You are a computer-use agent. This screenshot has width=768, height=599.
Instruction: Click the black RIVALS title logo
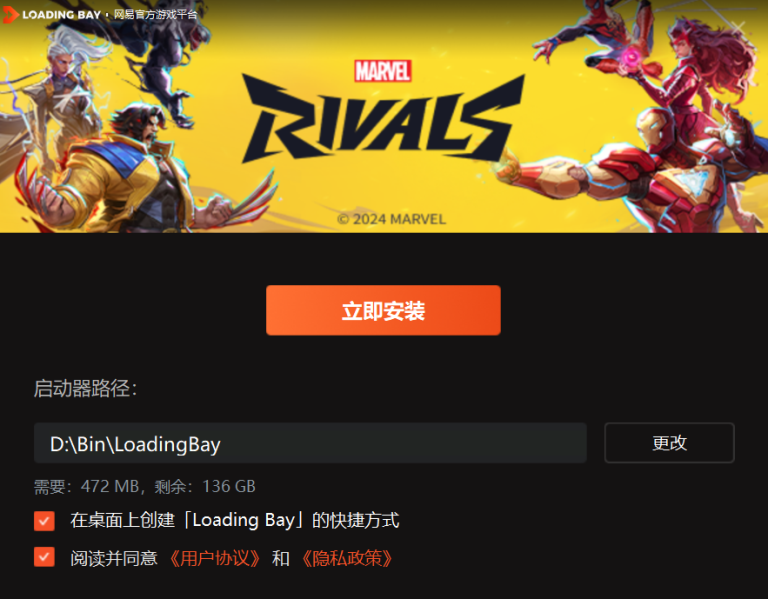[x=383, y=120]
